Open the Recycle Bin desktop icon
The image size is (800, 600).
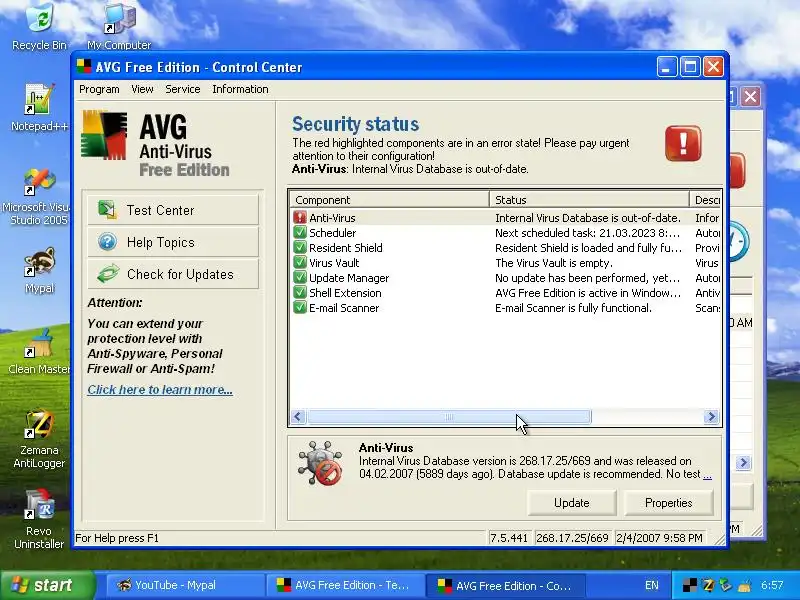click(x=39, y=27)
